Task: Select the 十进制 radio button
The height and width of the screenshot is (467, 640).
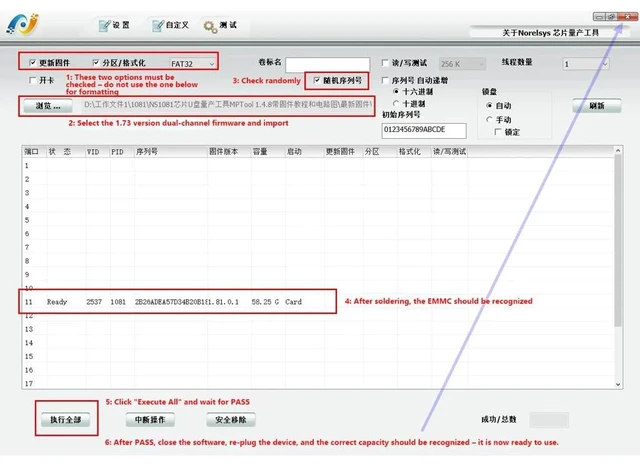Action: [396, 103]
